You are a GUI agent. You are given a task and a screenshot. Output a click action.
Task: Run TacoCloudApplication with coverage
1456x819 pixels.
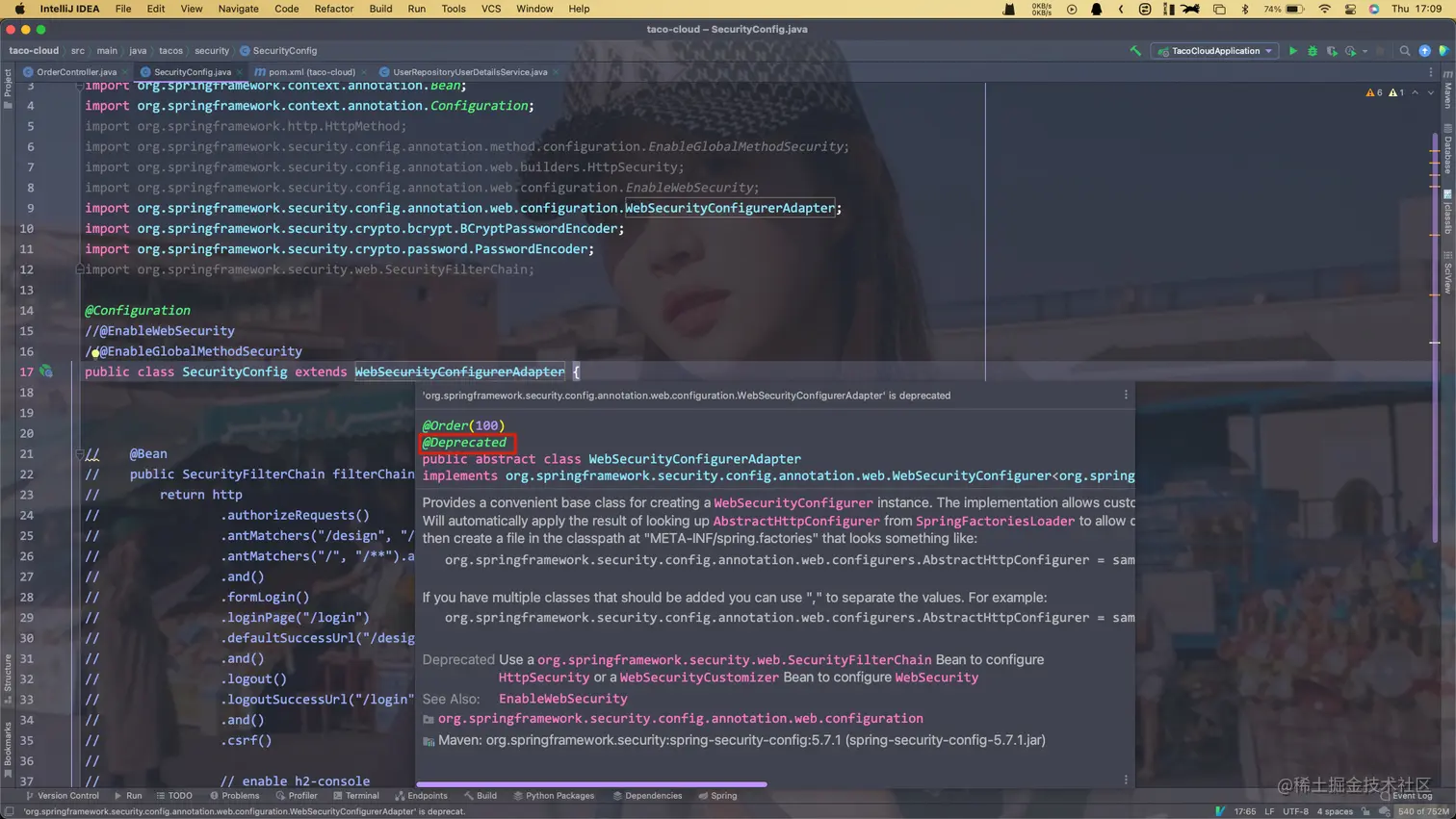click(x=1332, y=51)
